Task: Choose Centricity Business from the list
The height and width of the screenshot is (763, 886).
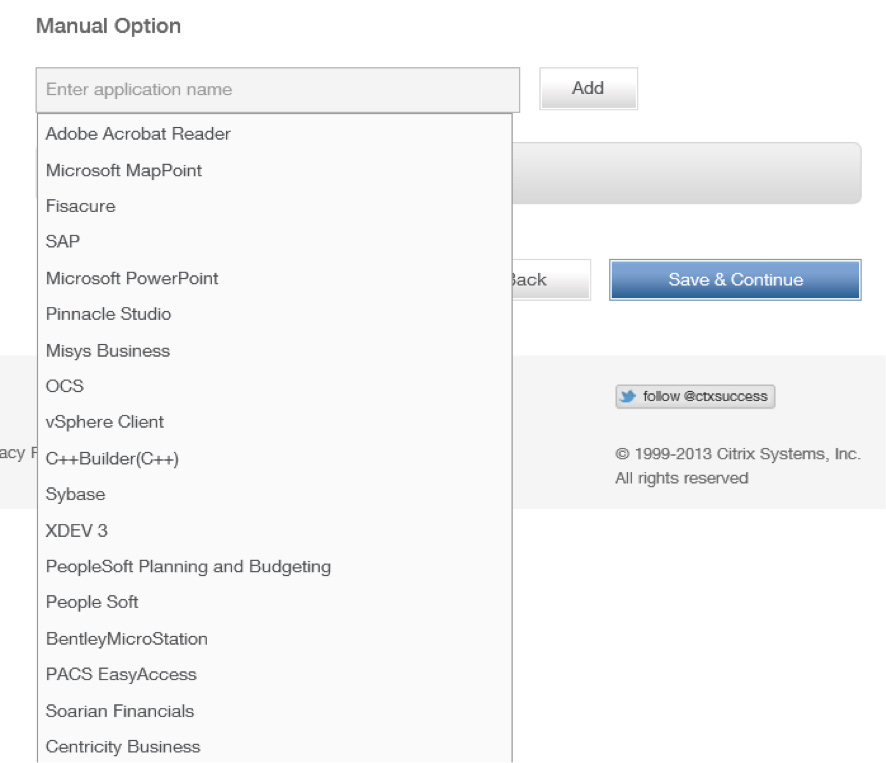Action: [275, 747]
